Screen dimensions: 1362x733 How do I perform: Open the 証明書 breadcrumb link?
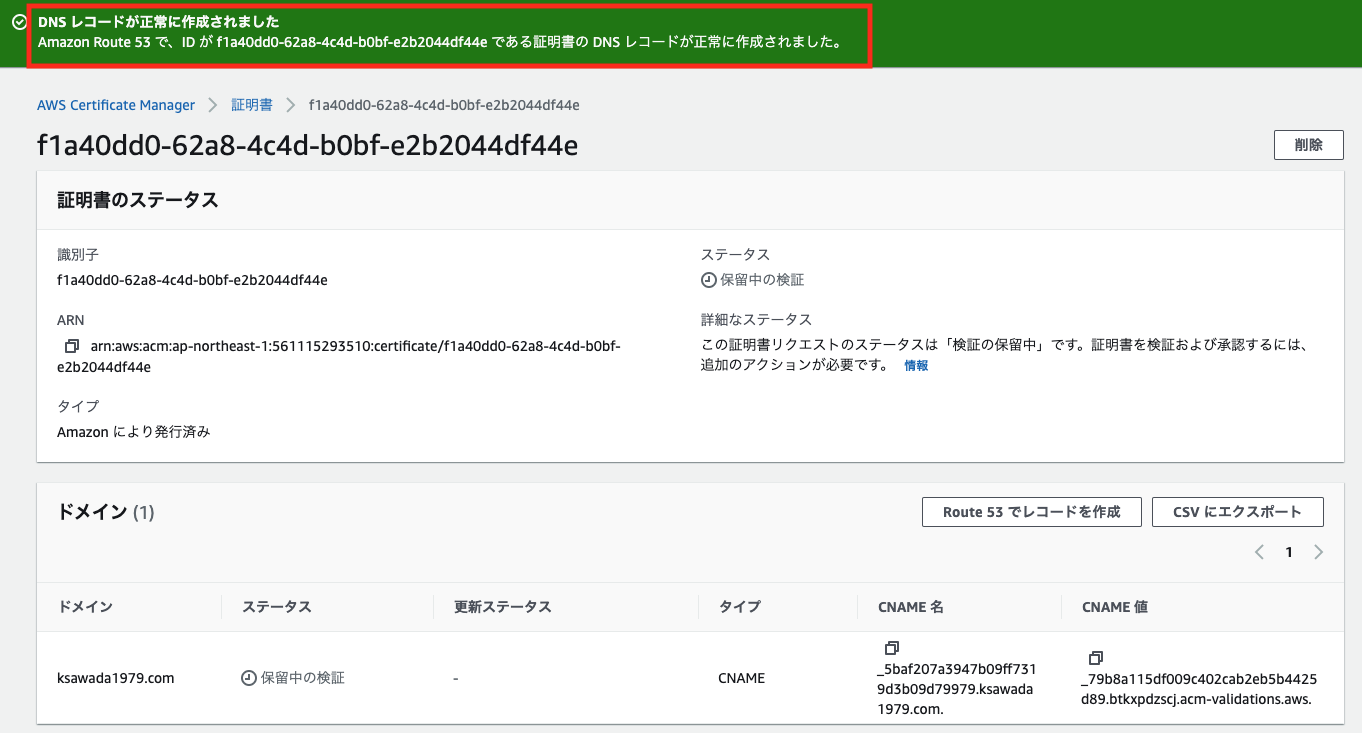pos(252,105)
